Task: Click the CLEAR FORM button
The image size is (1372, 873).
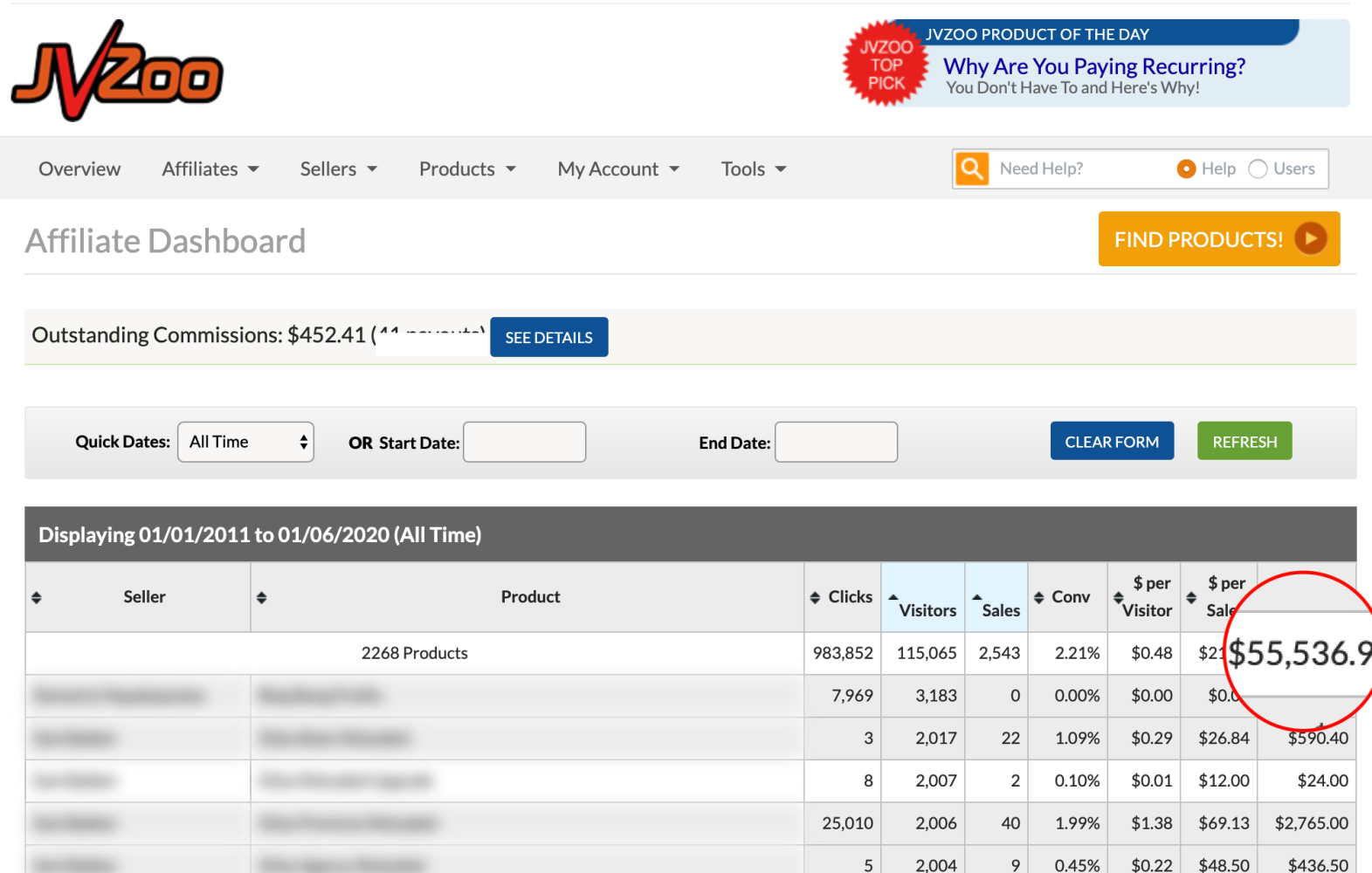Action: [1112, 441]
